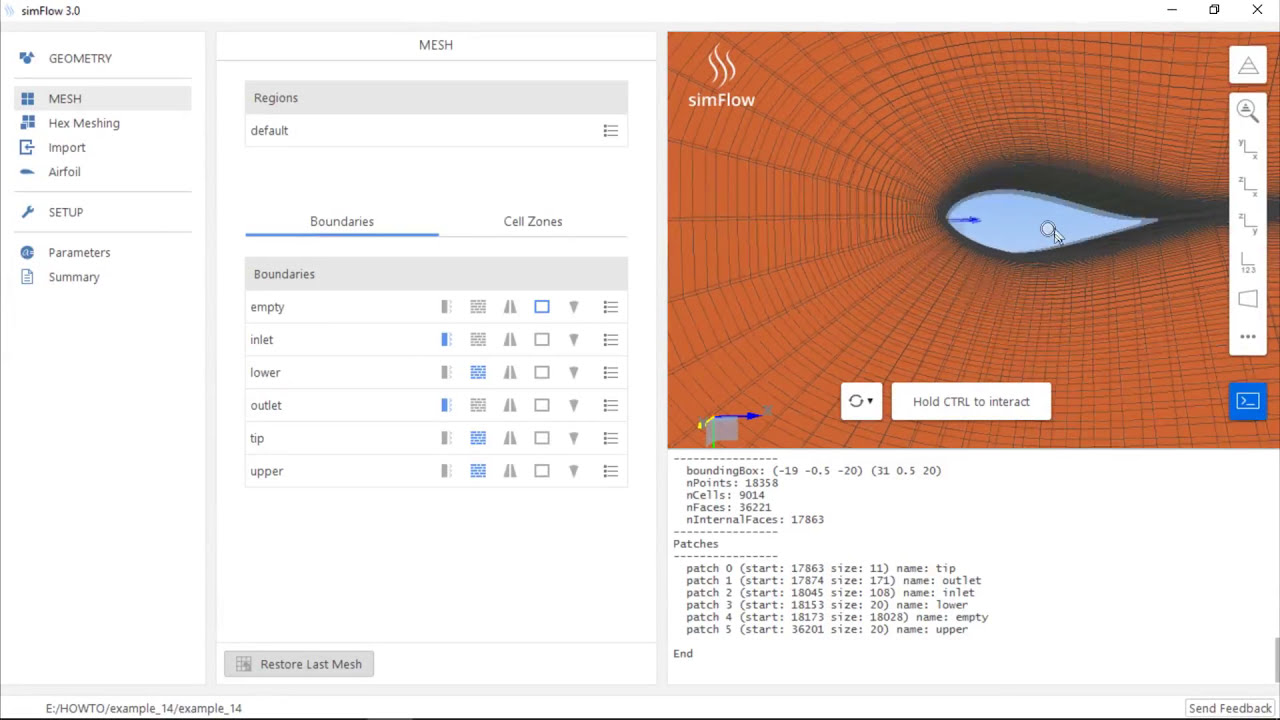Click the Restore Last Mesh button
The width and height of the screenshot is (1280, 720).
[x=298, y=663]
